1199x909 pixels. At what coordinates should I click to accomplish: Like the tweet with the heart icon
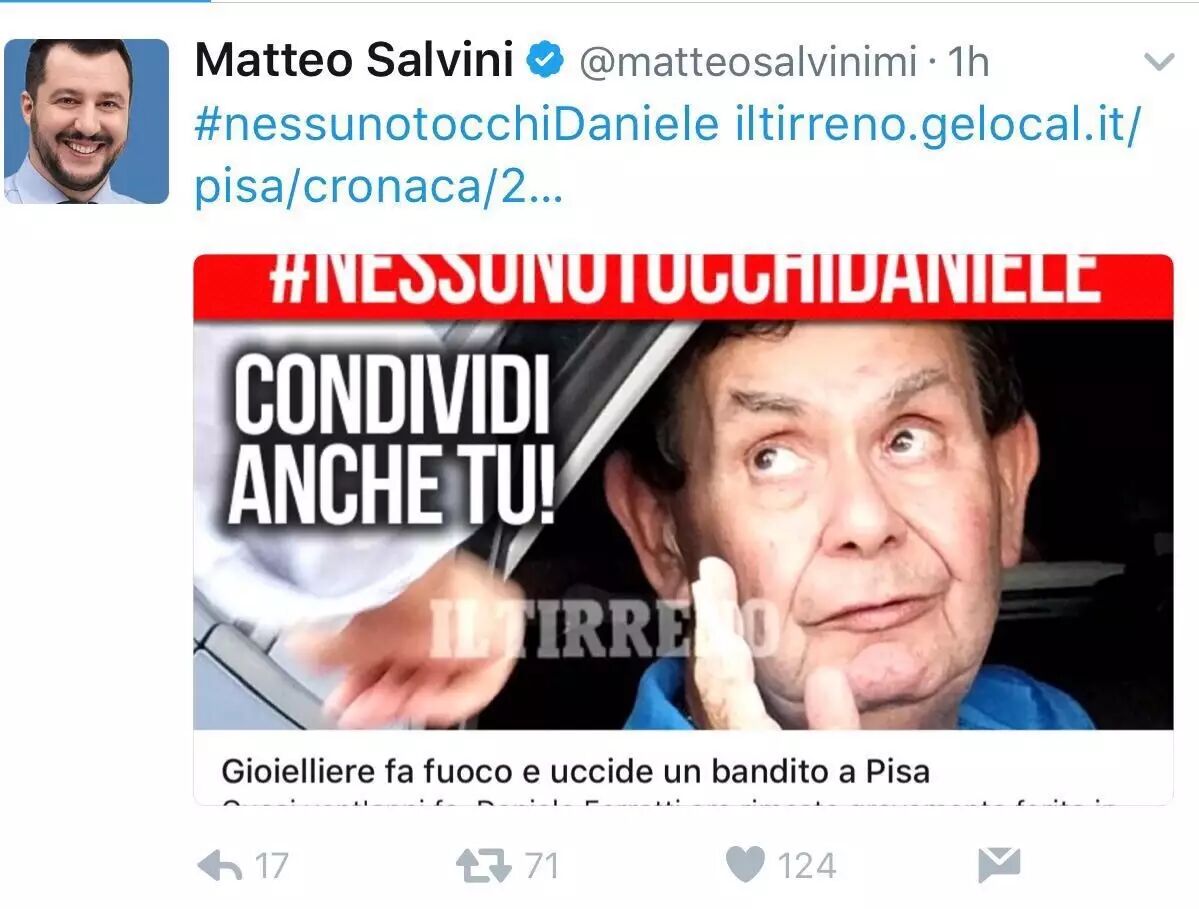[745, 865]
